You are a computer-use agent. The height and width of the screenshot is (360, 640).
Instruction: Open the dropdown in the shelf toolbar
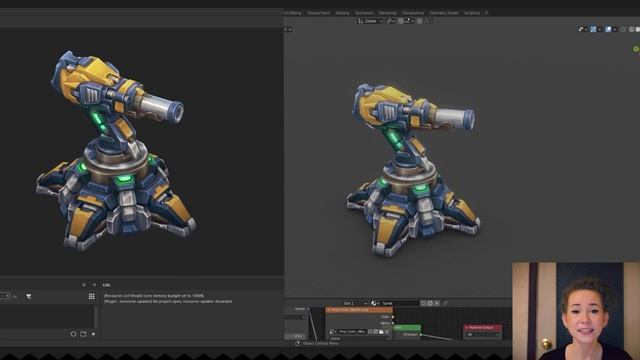point(5,296)
